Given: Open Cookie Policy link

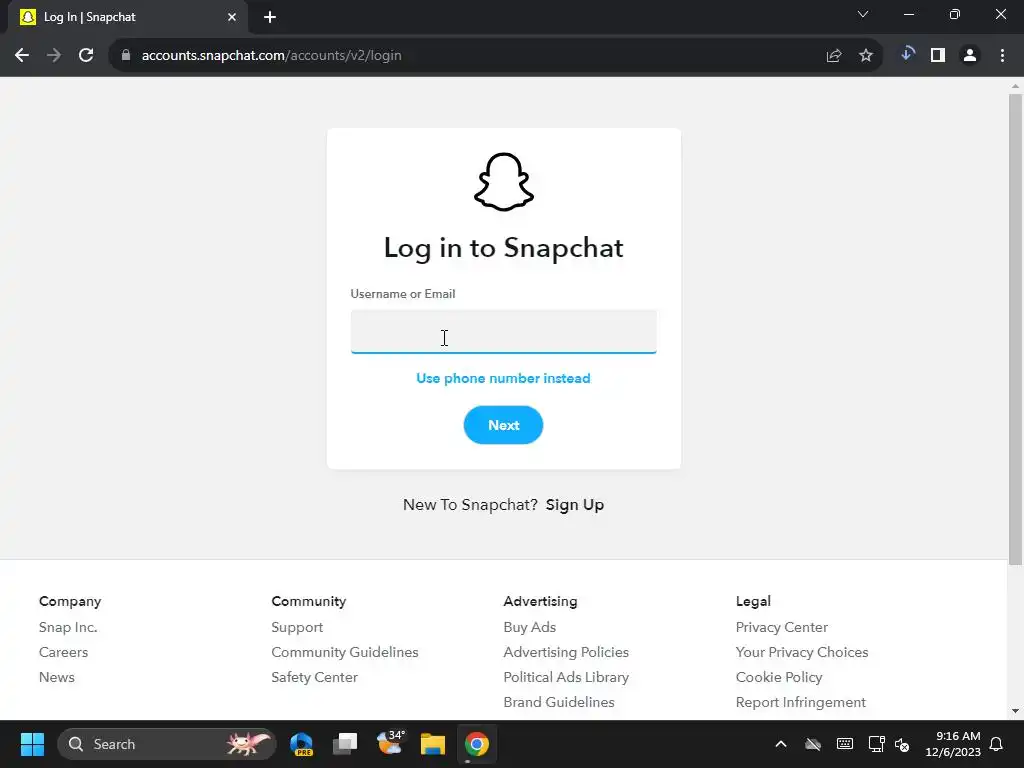Looking at the screenshot, I should point(779,677).
